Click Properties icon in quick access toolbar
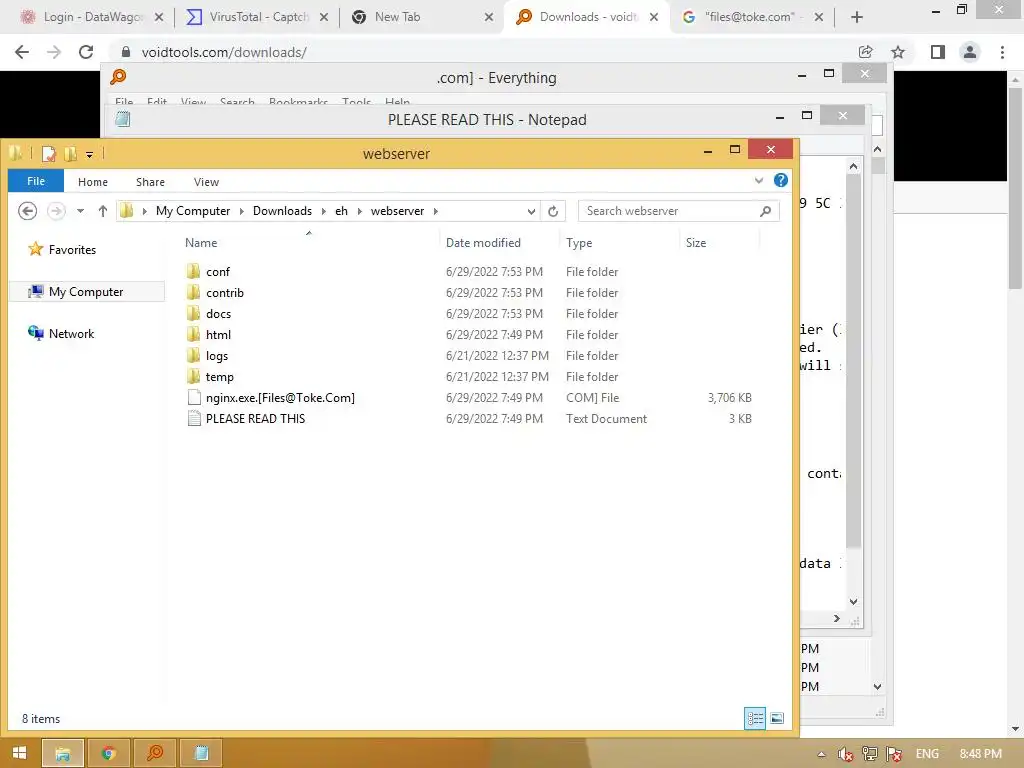Screen dimensions: 1024x768 pyautogui.click(x=48, y=154)
